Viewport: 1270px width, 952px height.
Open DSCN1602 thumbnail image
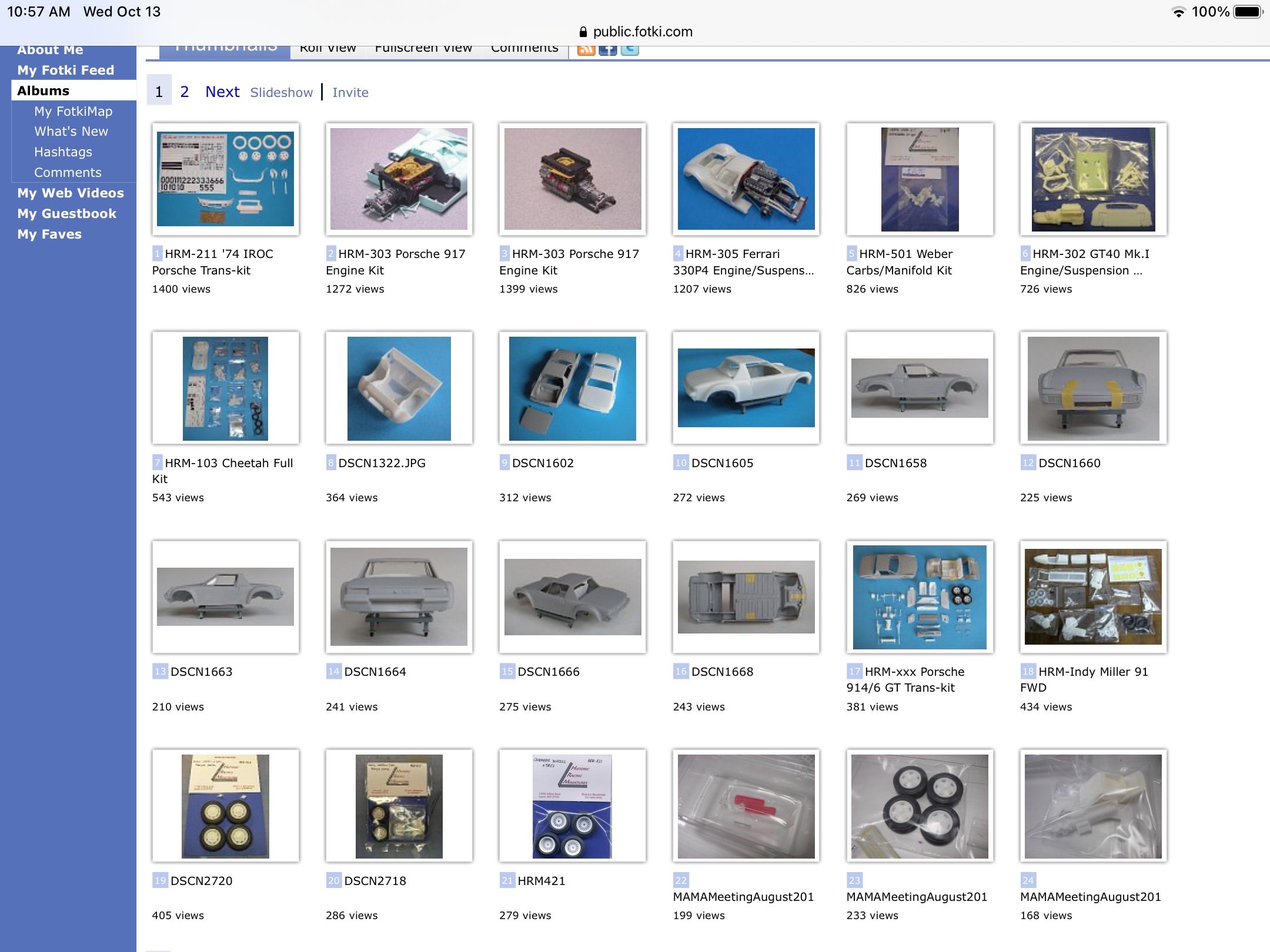tap(573, 388)
